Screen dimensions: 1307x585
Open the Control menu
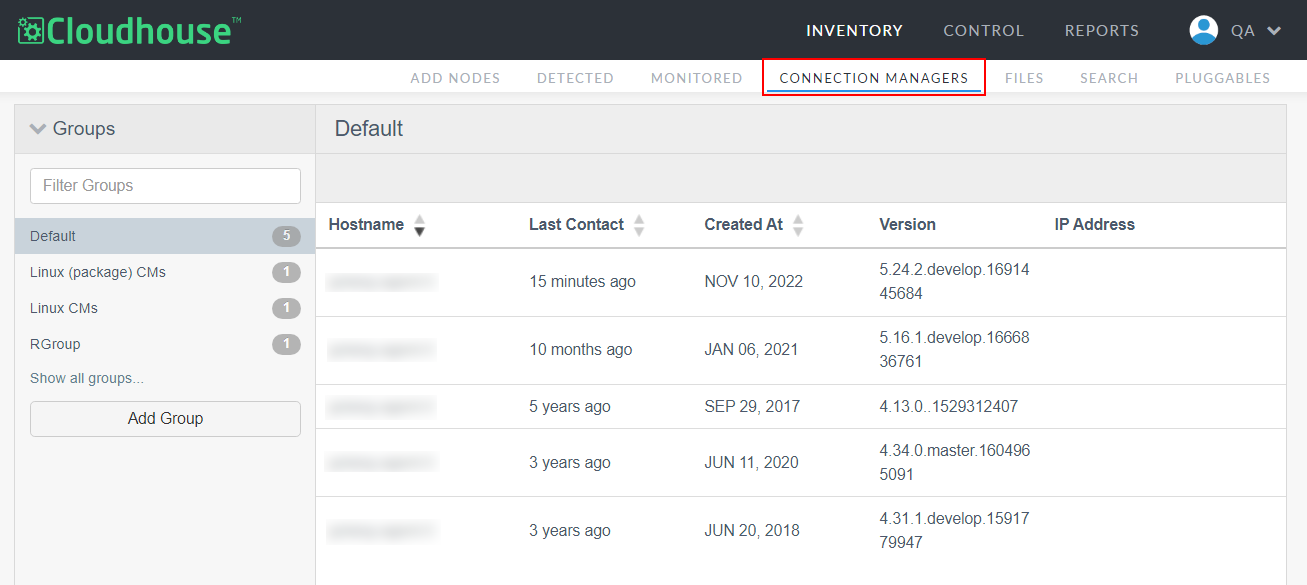pos(984,31)
